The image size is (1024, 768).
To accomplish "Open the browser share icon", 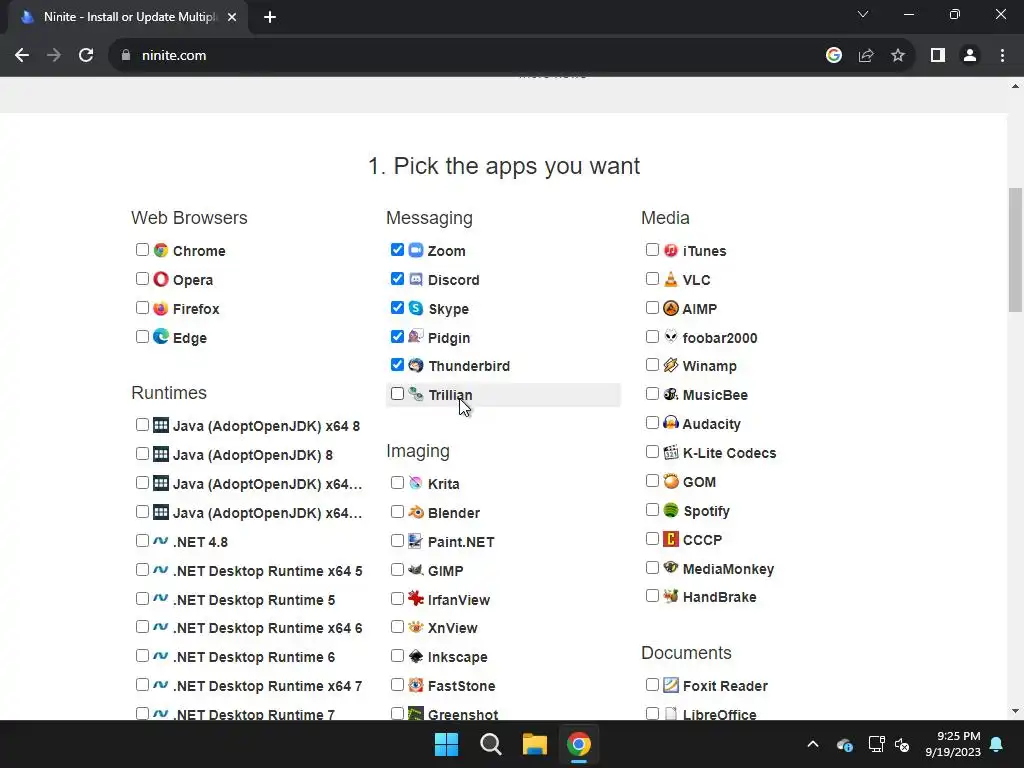I will 866,56.
